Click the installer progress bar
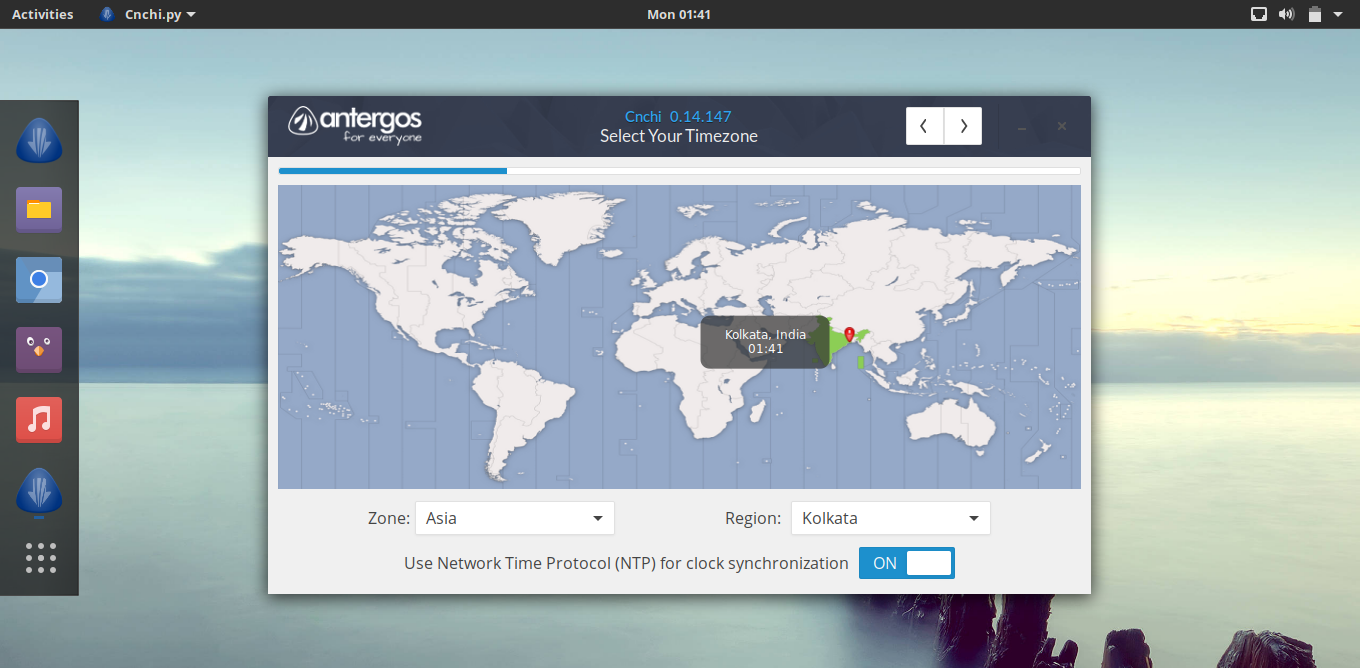Image resolution: width=1360 pixels, height=668 pixels. point(679,171)
